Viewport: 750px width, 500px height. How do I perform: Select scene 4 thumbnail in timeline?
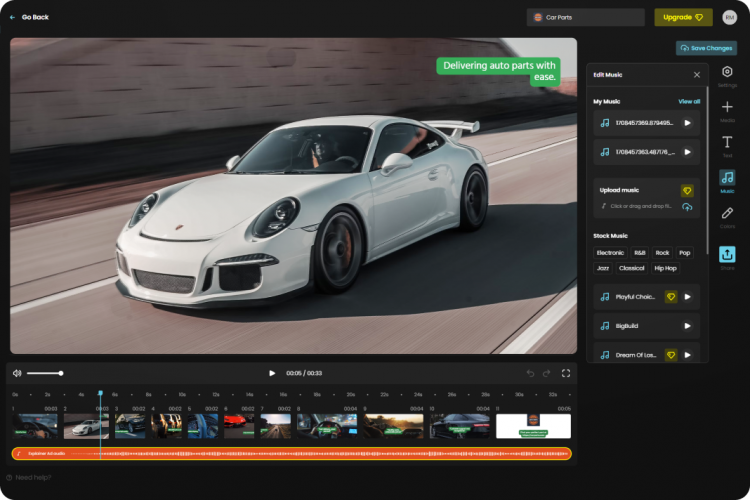coord(166,426)
